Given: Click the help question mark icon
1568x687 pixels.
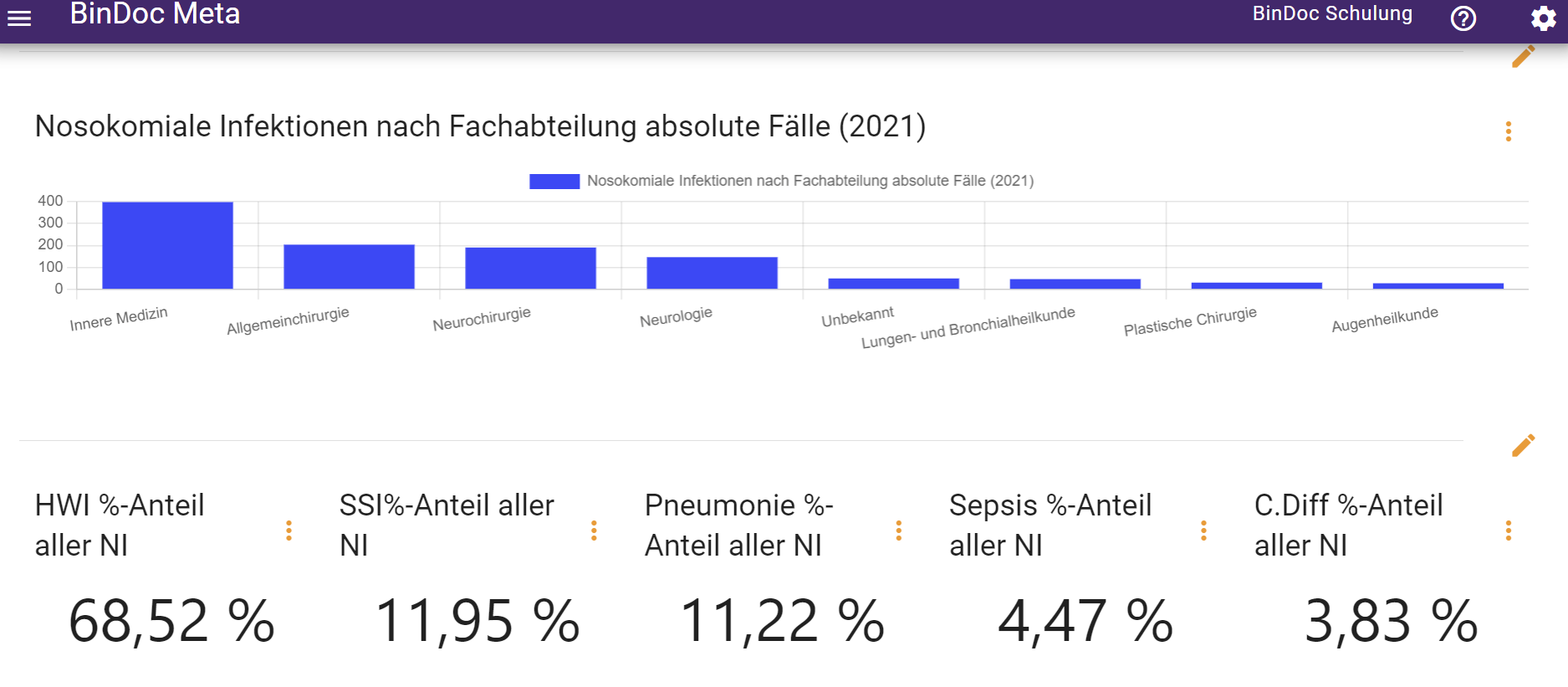Looking at the screenshot, I should [x=1463, y=18].
